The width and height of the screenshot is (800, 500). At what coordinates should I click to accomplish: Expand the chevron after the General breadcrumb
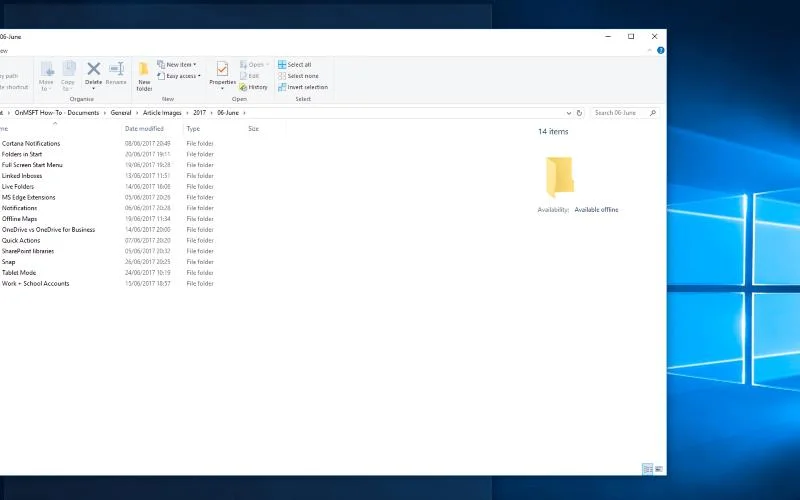tap(137, 113)
